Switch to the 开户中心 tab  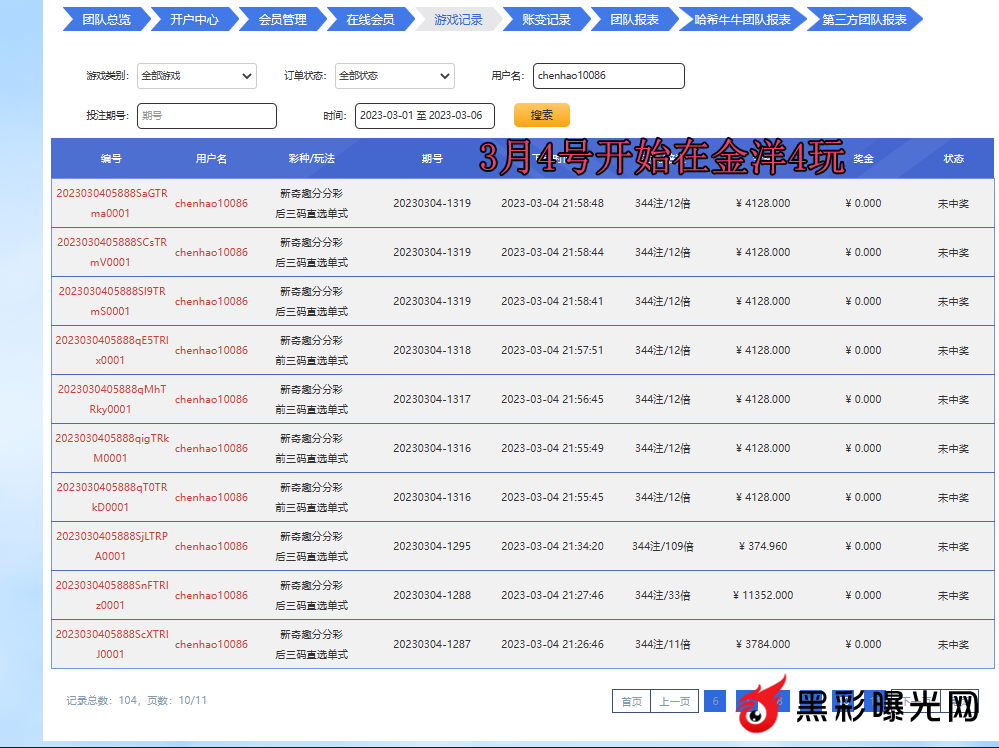pyautogui.click(x=194, y=19)
